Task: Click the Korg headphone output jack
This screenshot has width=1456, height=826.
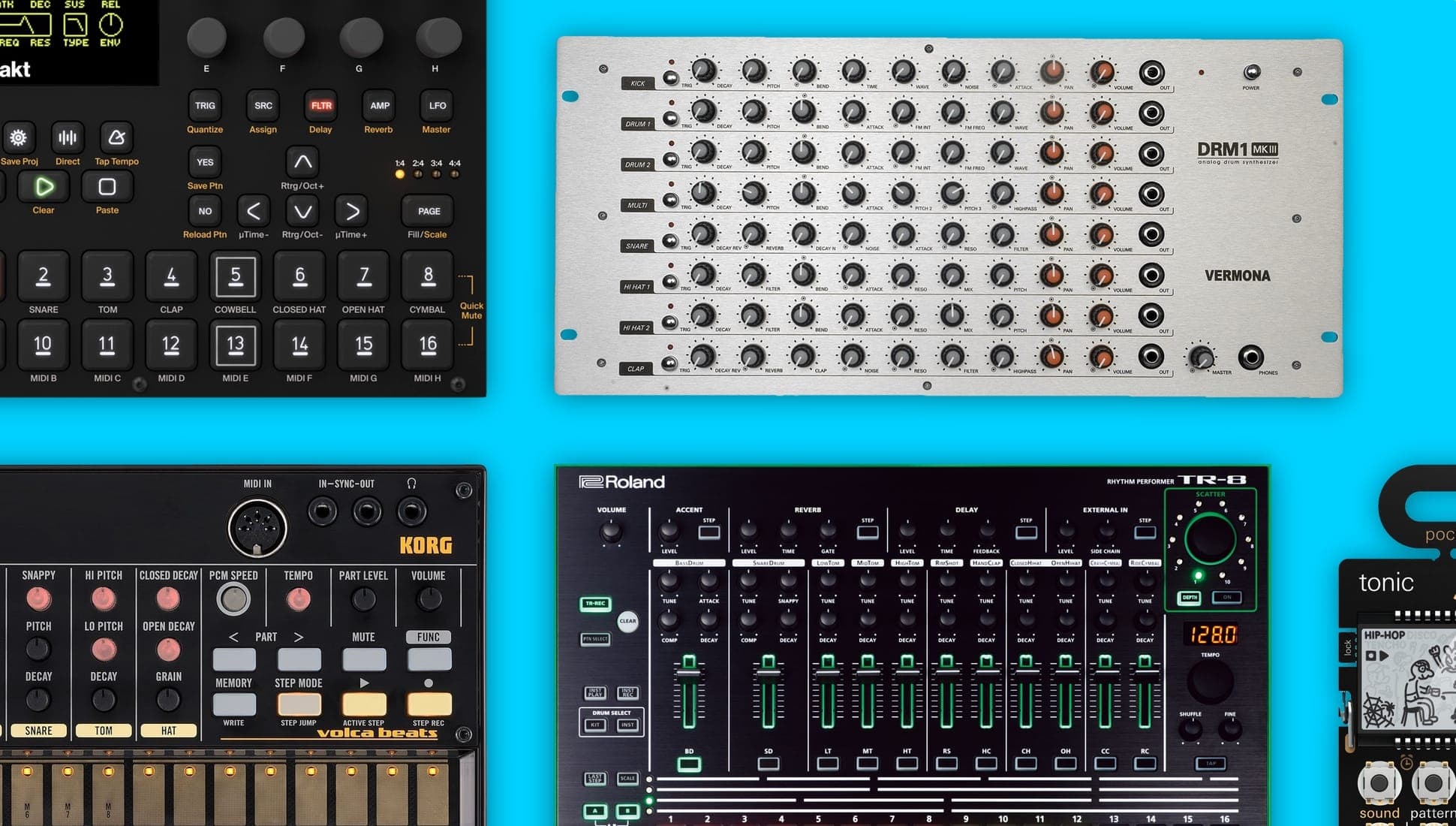Action: tap(411, 512)
